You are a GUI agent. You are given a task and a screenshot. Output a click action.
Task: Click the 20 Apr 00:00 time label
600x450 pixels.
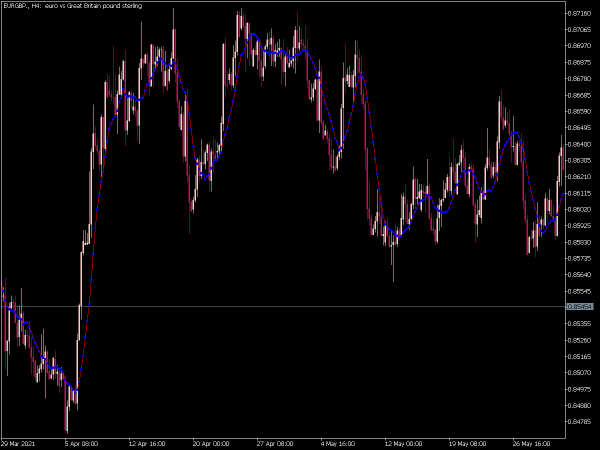tap(211, 444)
